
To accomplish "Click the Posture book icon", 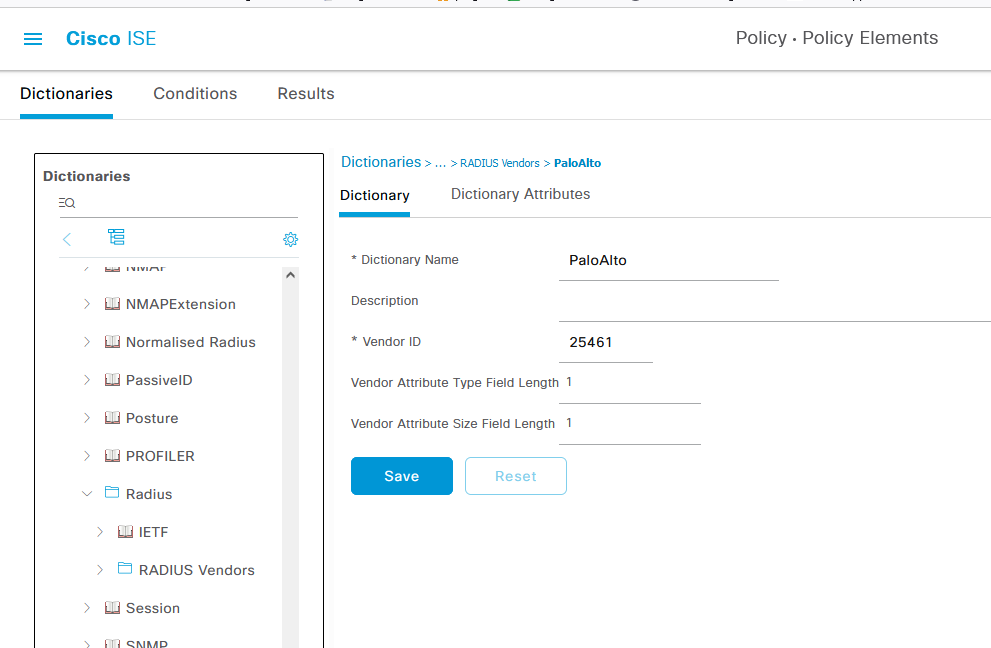I will pyautogui.click(x=112, y=417).
